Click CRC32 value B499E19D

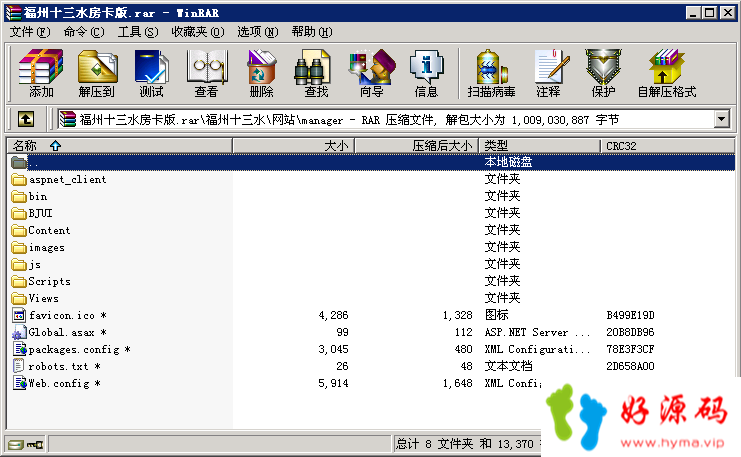click(630, 315)
